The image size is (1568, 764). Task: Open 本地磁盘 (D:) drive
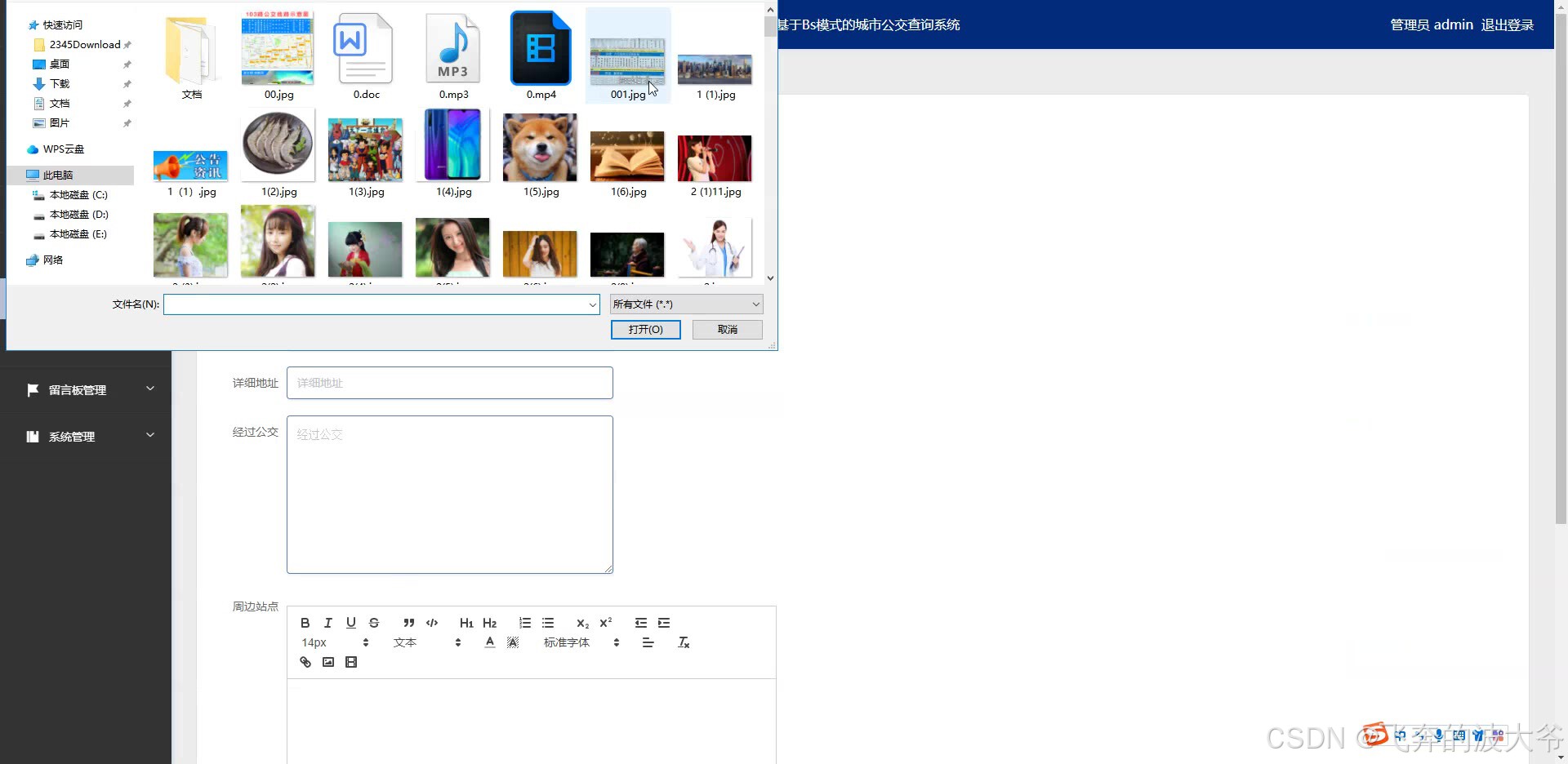coord(78,215)
